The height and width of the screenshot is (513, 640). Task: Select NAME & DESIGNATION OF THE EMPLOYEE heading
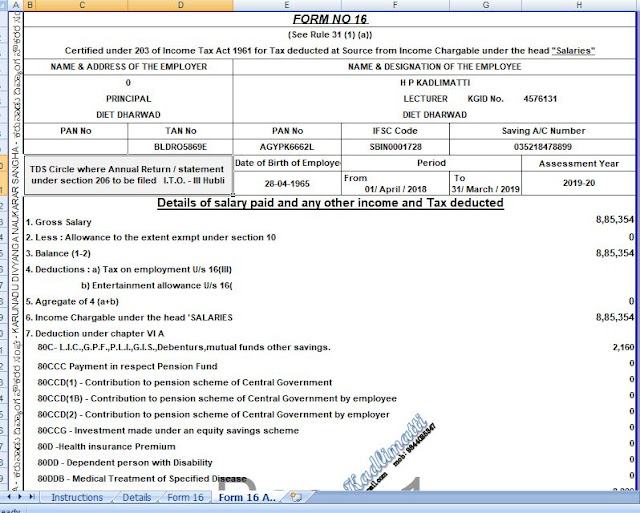click(x=434, y=67)
